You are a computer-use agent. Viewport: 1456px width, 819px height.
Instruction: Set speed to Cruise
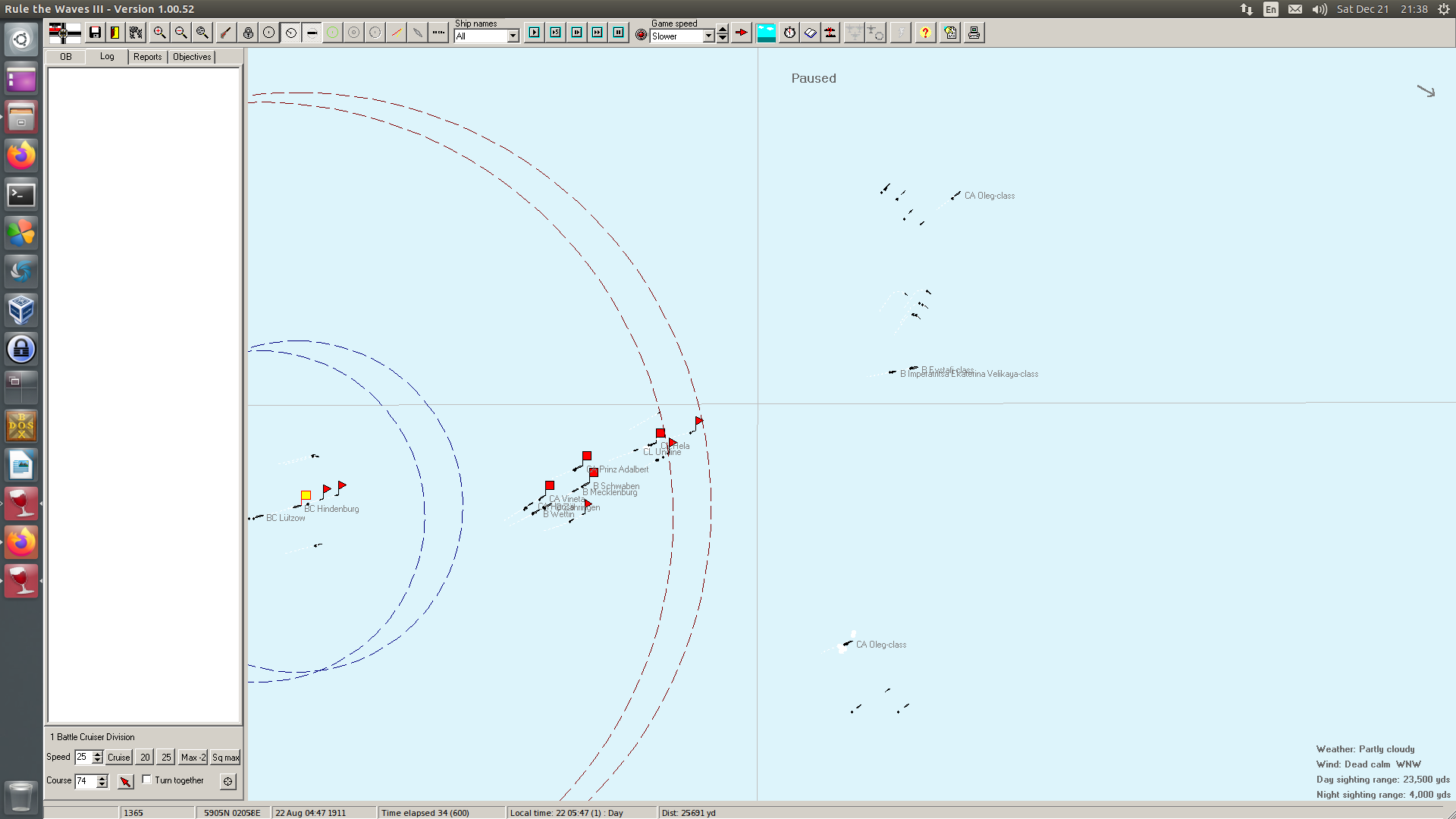(x=119, y=758)
